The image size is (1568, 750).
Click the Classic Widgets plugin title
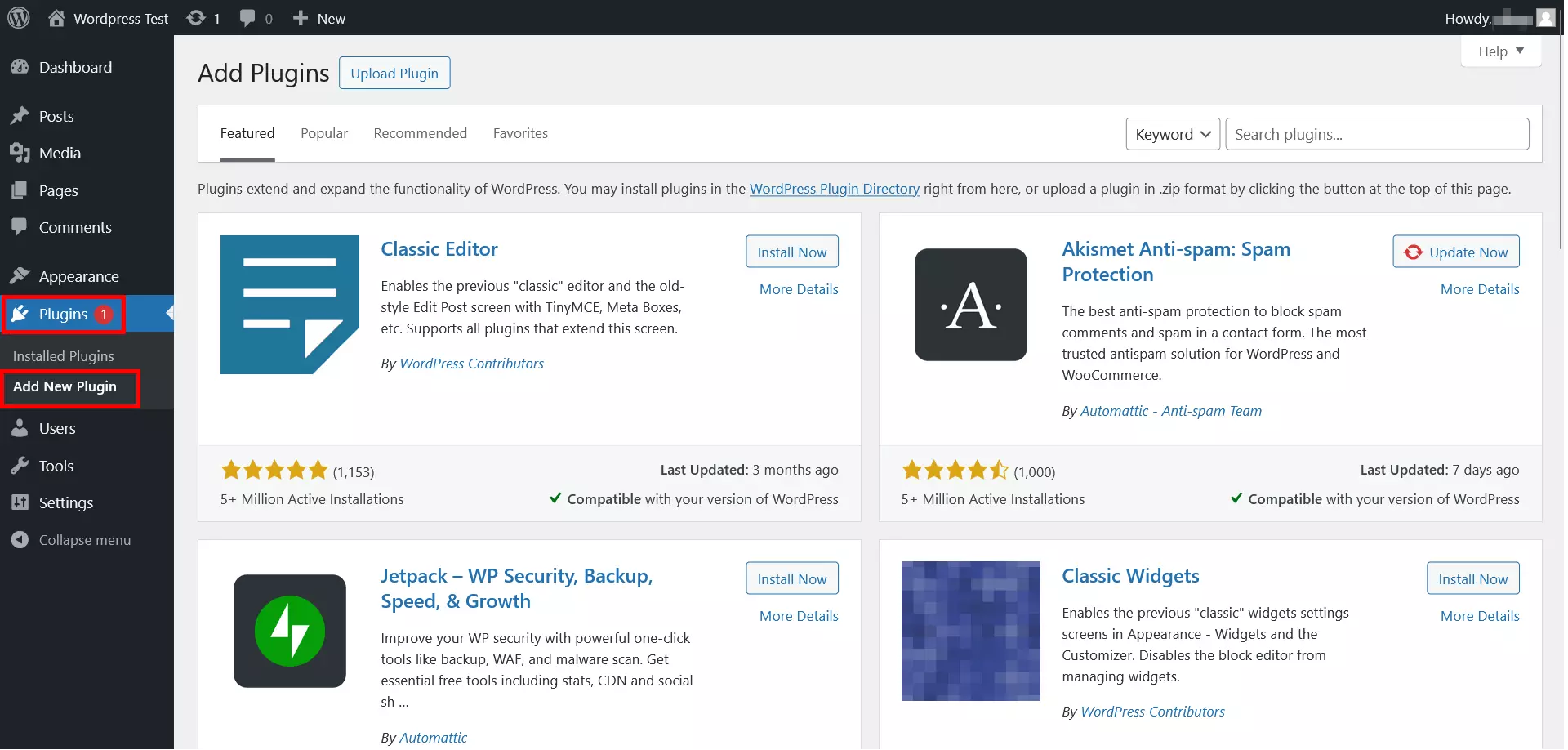coord(1130,576)
